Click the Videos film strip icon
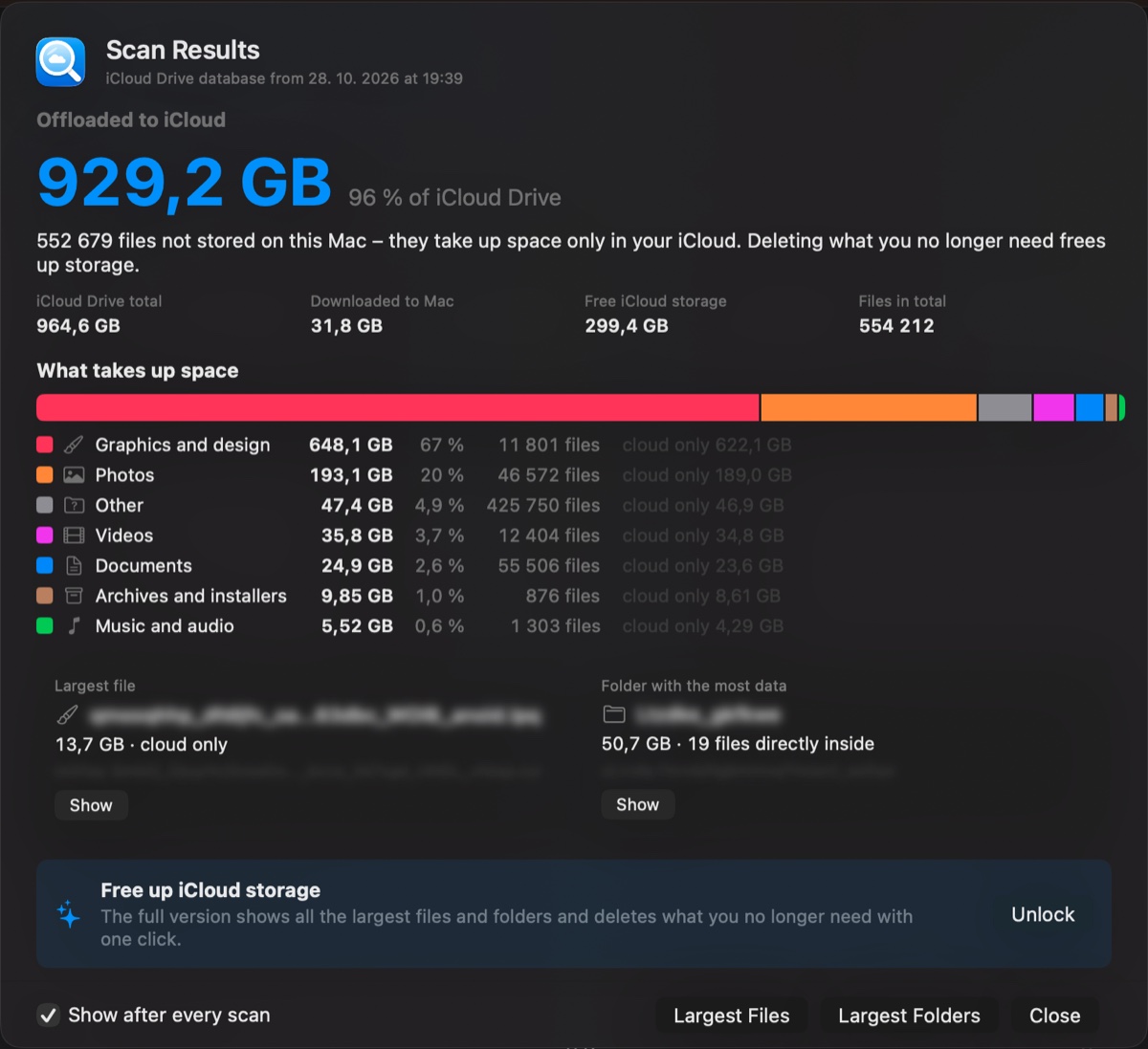Screen dimensions: 1148x1049 pos(74,535)
